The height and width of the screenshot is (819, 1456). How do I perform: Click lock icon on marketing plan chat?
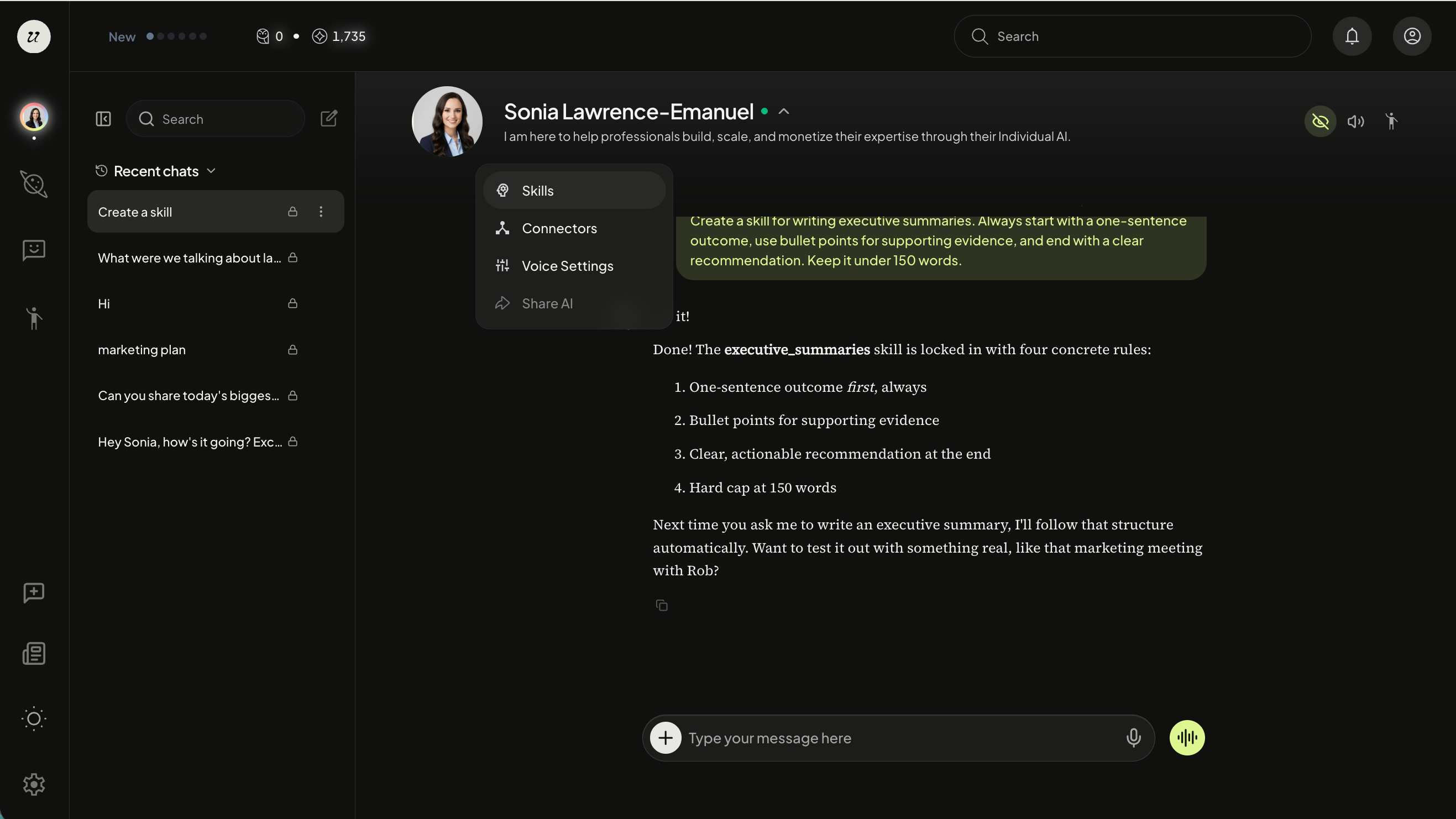click(293, 350)
